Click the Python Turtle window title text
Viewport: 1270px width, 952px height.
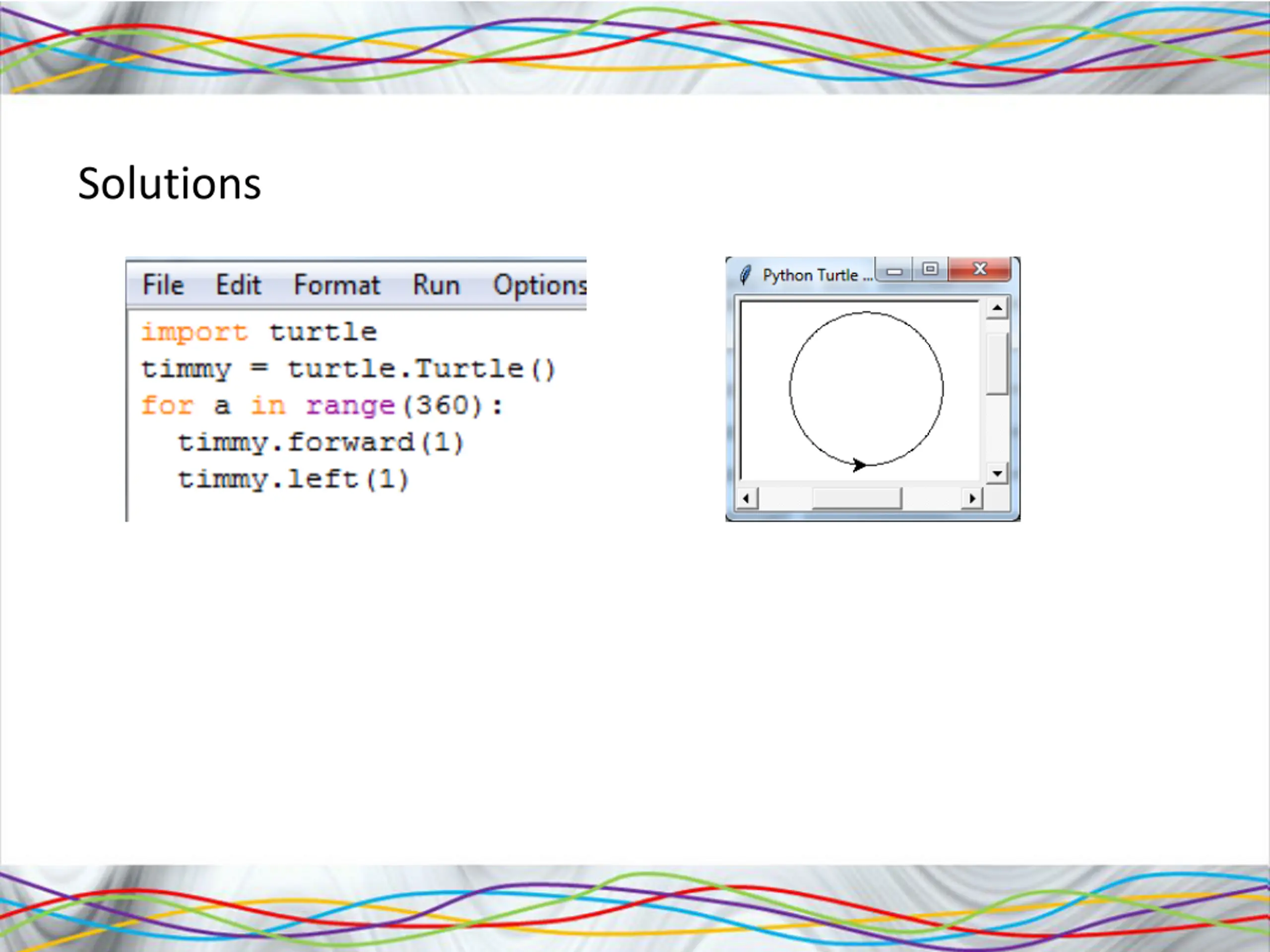pyautogui.click(x=818, y=276)
